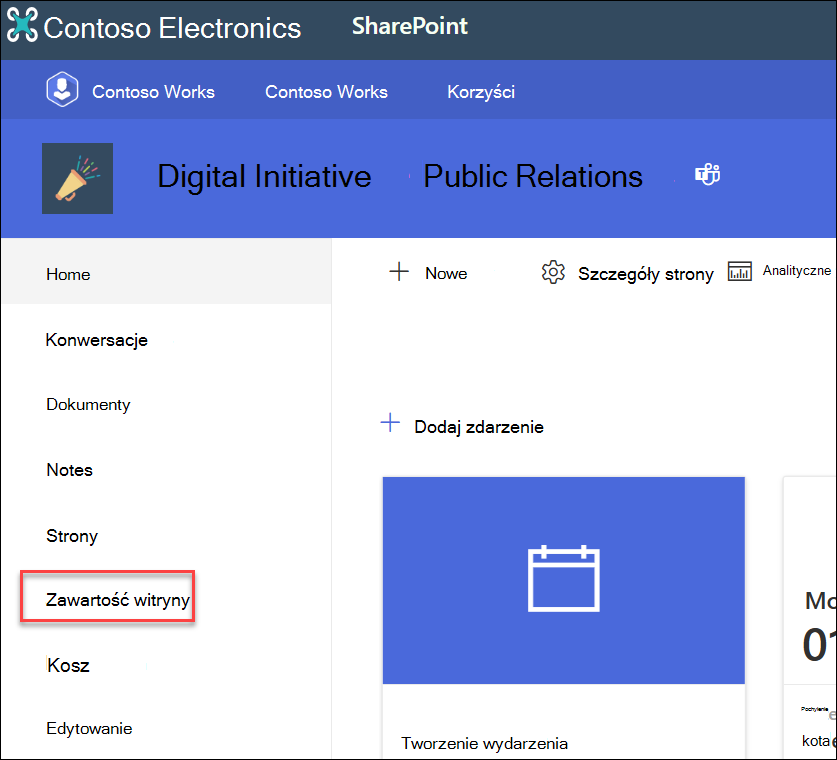Click Edytowanie at bottom of navigation
Image resolution: width=837 pixels, height=760 pixels.
click(x=89, y=729)
